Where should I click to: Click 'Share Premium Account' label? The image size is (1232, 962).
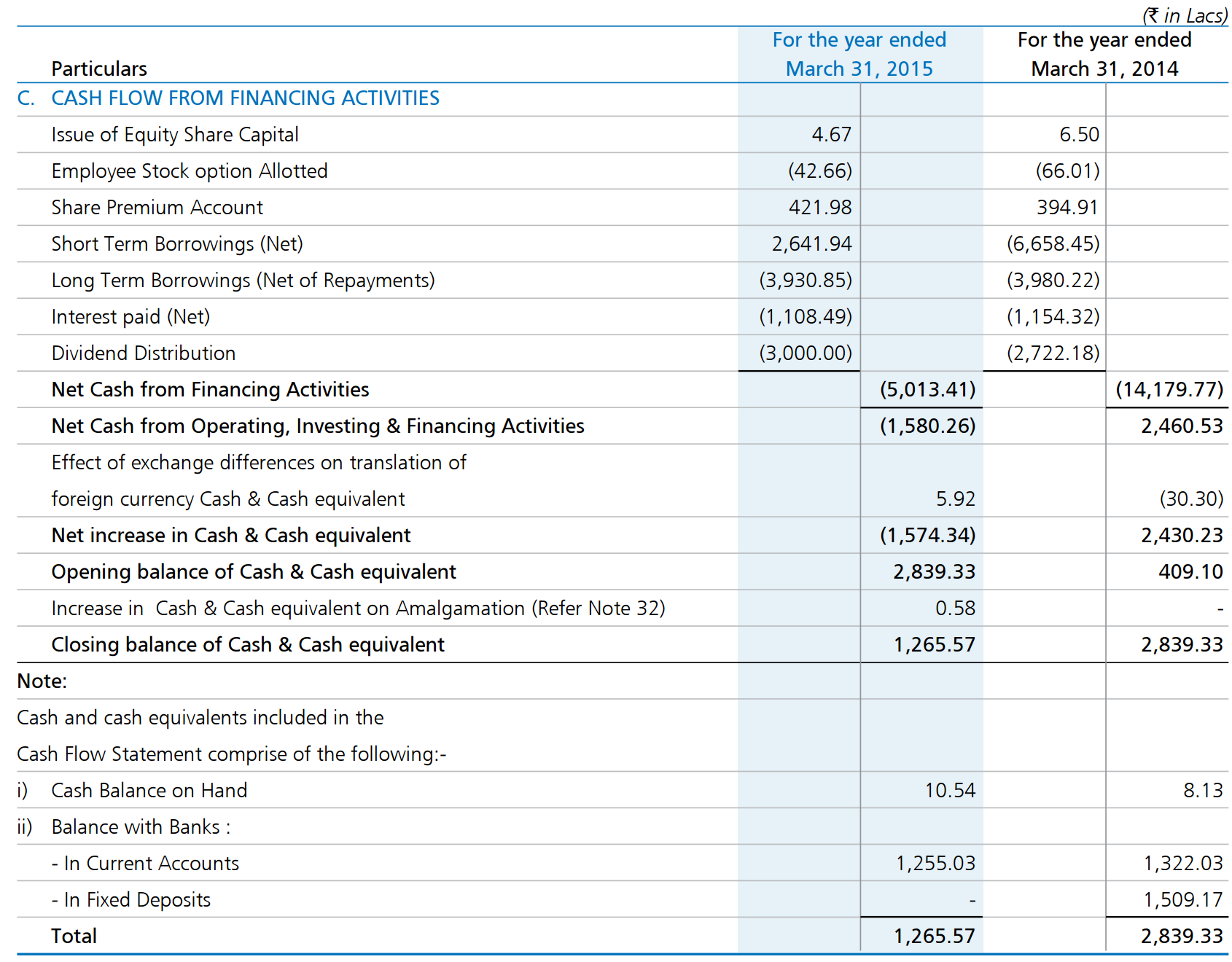coord(157,208)
